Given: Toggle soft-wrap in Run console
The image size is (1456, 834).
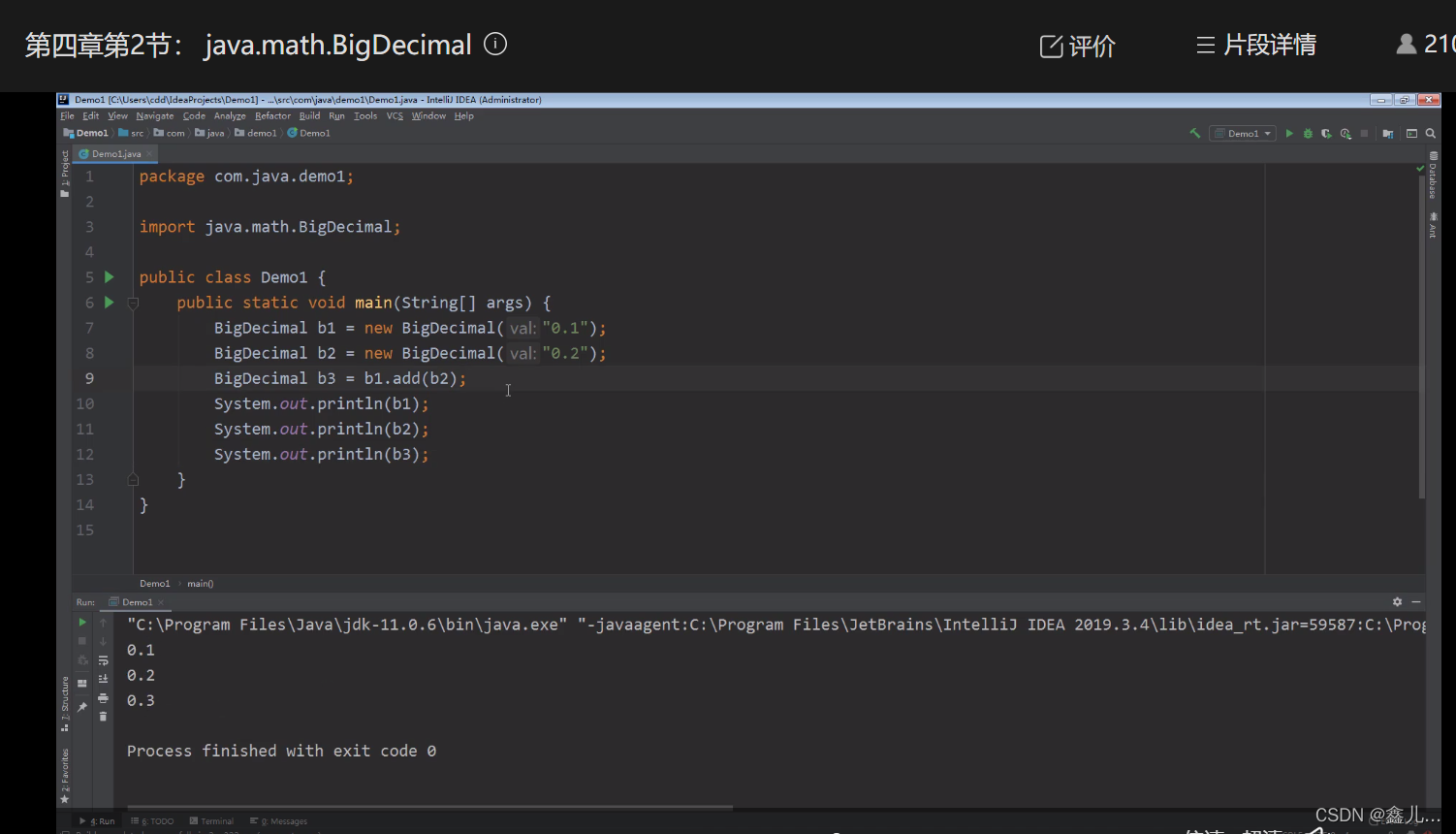Looking at the screenshot, I should 103,660.
